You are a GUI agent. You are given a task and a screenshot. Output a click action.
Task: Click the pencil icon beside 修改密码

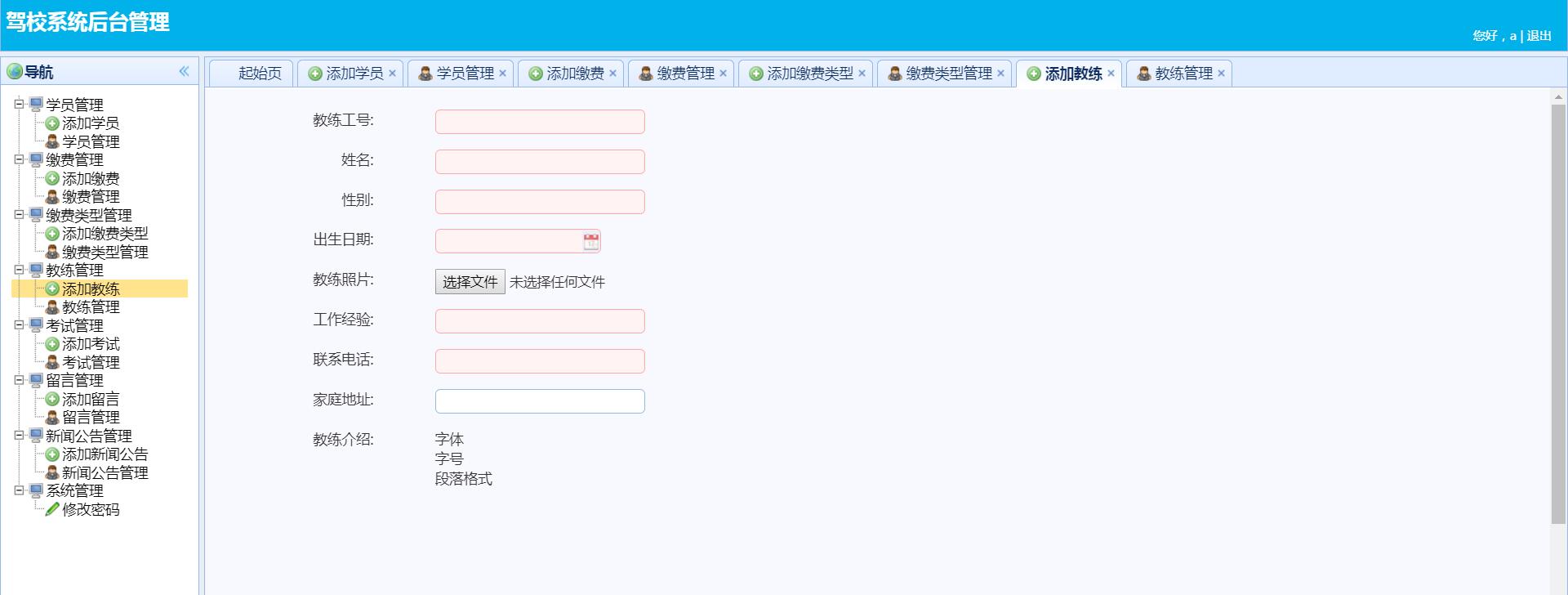(52, 509)
